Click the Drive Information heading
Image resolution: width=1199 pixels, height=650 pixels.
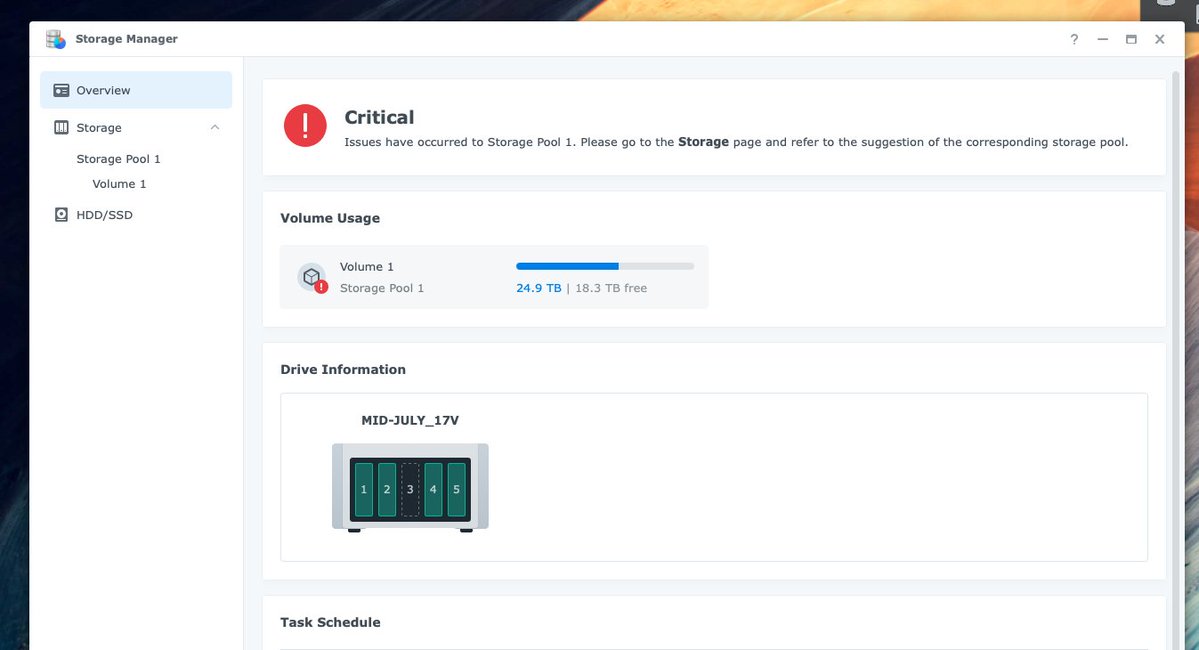[343, 369]
